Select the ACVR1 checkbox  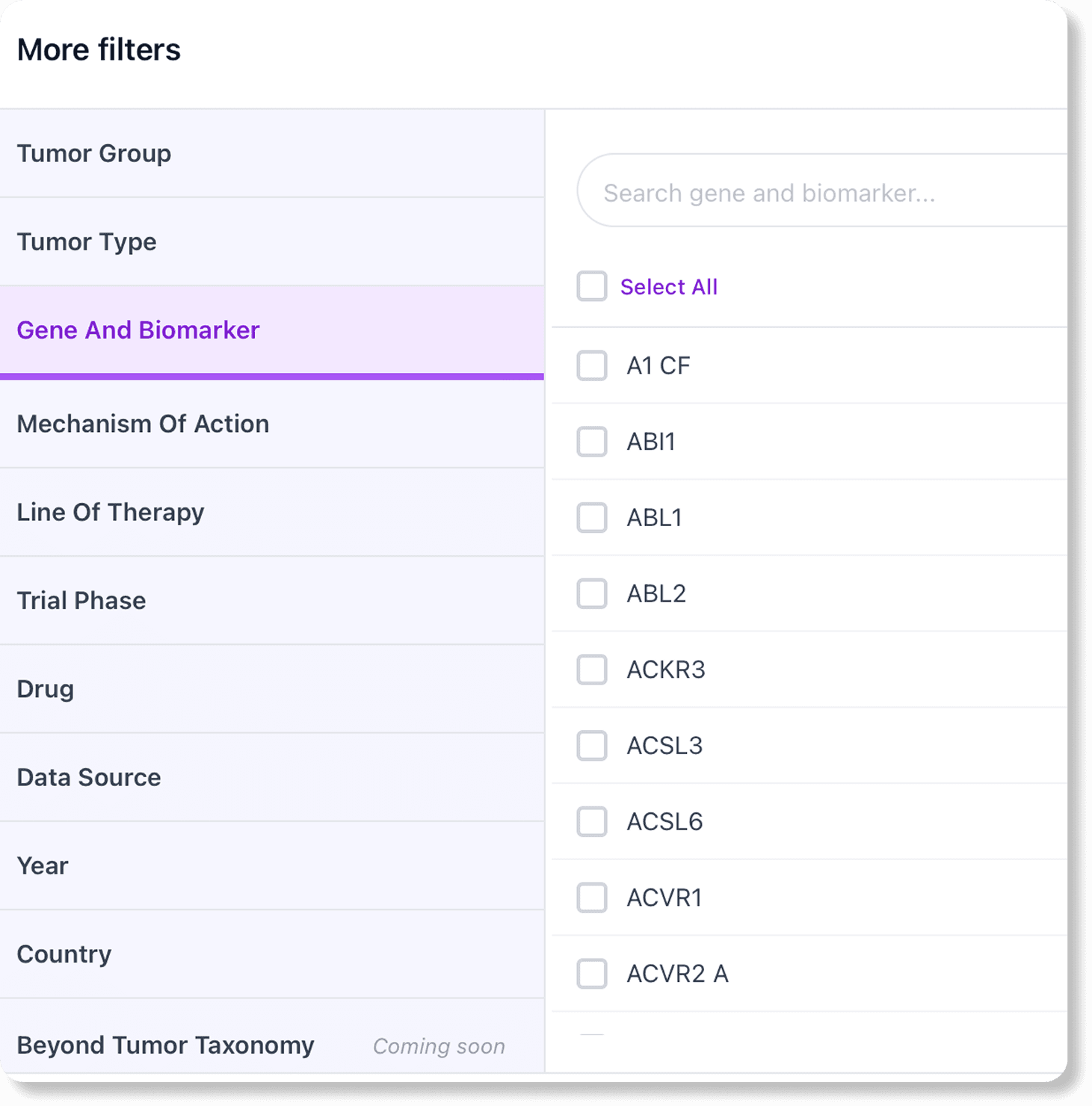pos(592,898)
